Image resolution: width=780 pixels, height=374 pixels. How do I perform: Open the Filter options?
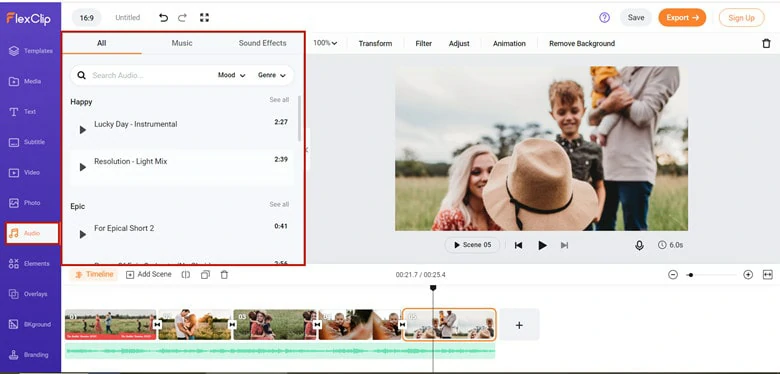click(423, 43)
